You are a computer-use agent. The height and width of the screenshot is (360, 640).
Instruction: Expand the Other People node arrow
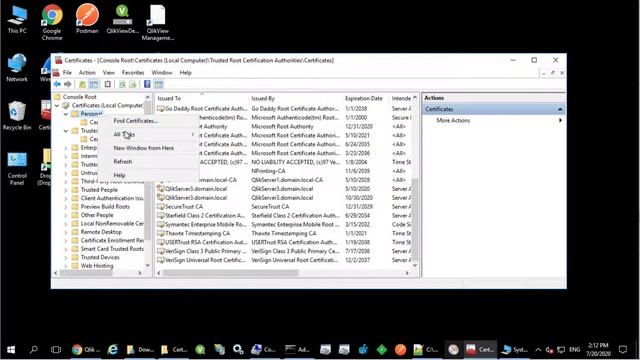pyautogui.click(x=66, y=215)
